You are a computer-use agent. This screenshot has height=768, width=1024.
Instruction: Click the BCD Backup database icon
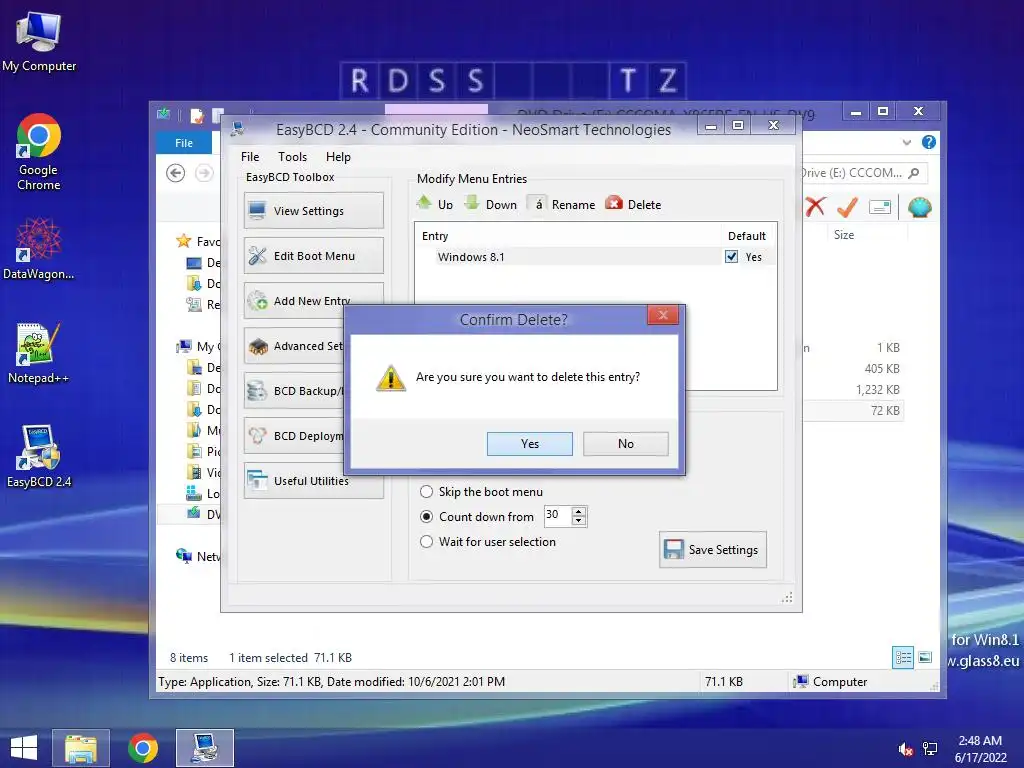pos(257,391)
